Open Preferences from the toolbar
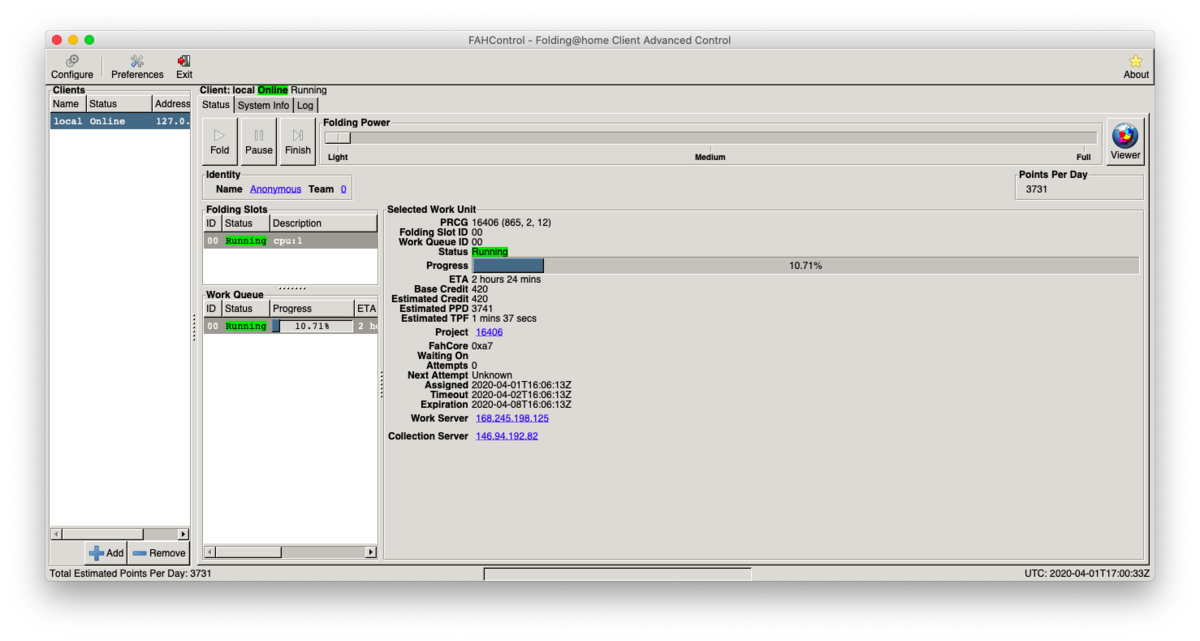Viewport: 1200px width, 641px height. (137, 67)
